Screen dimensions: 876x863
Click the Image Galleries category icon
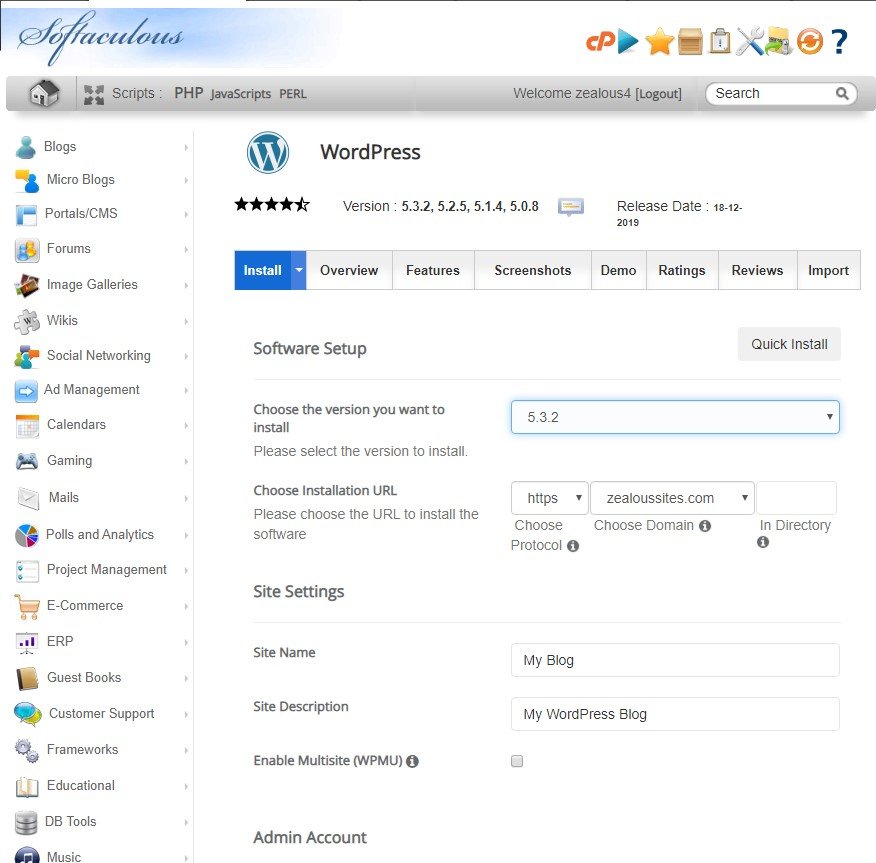tap(27, 285)
